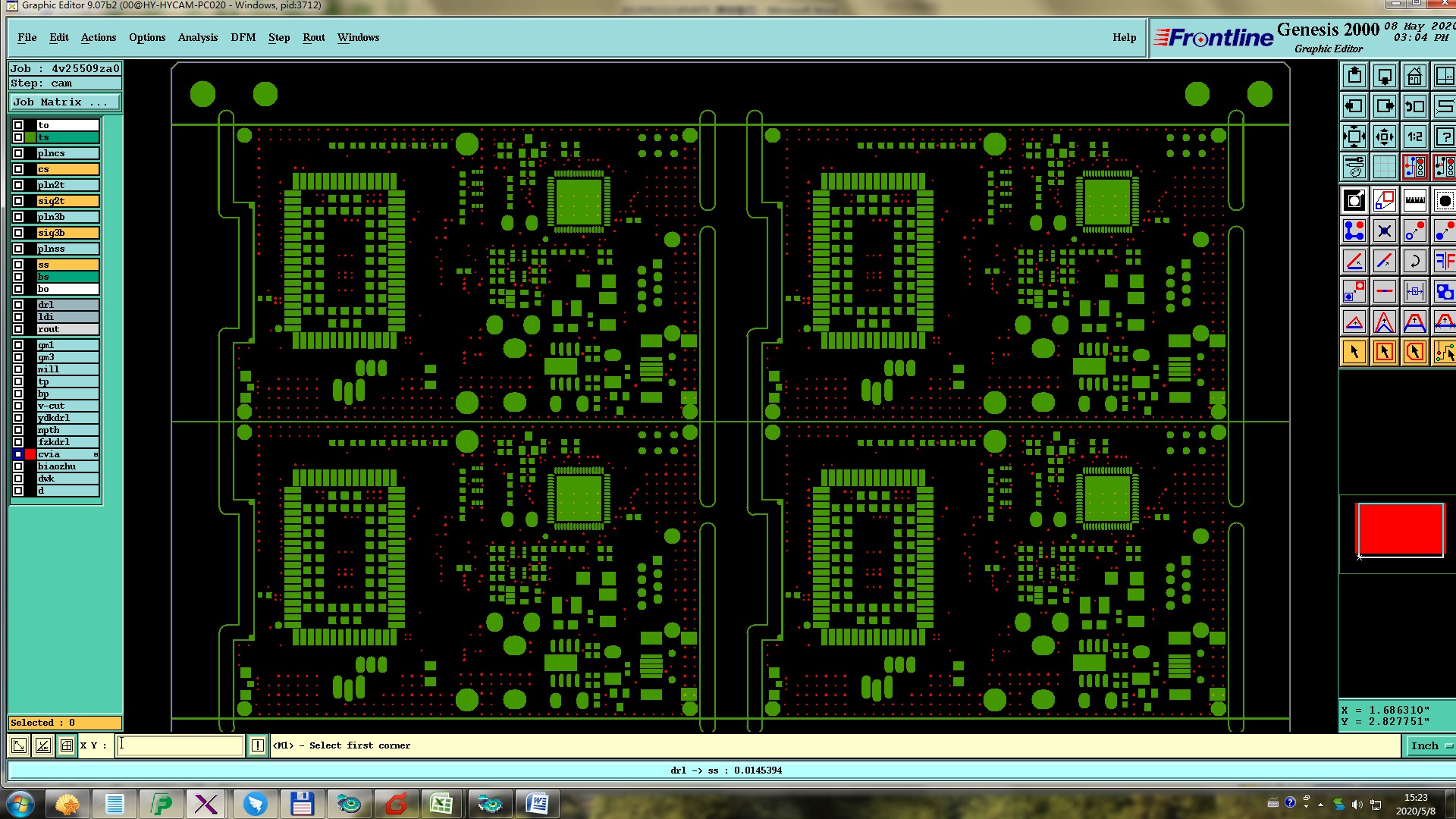Image resolution: width=1456 pixels, height=819 pixels.
Task: Click the 1:2 zoom icon
Action: pyautogui.click(x=1414, y=137)
